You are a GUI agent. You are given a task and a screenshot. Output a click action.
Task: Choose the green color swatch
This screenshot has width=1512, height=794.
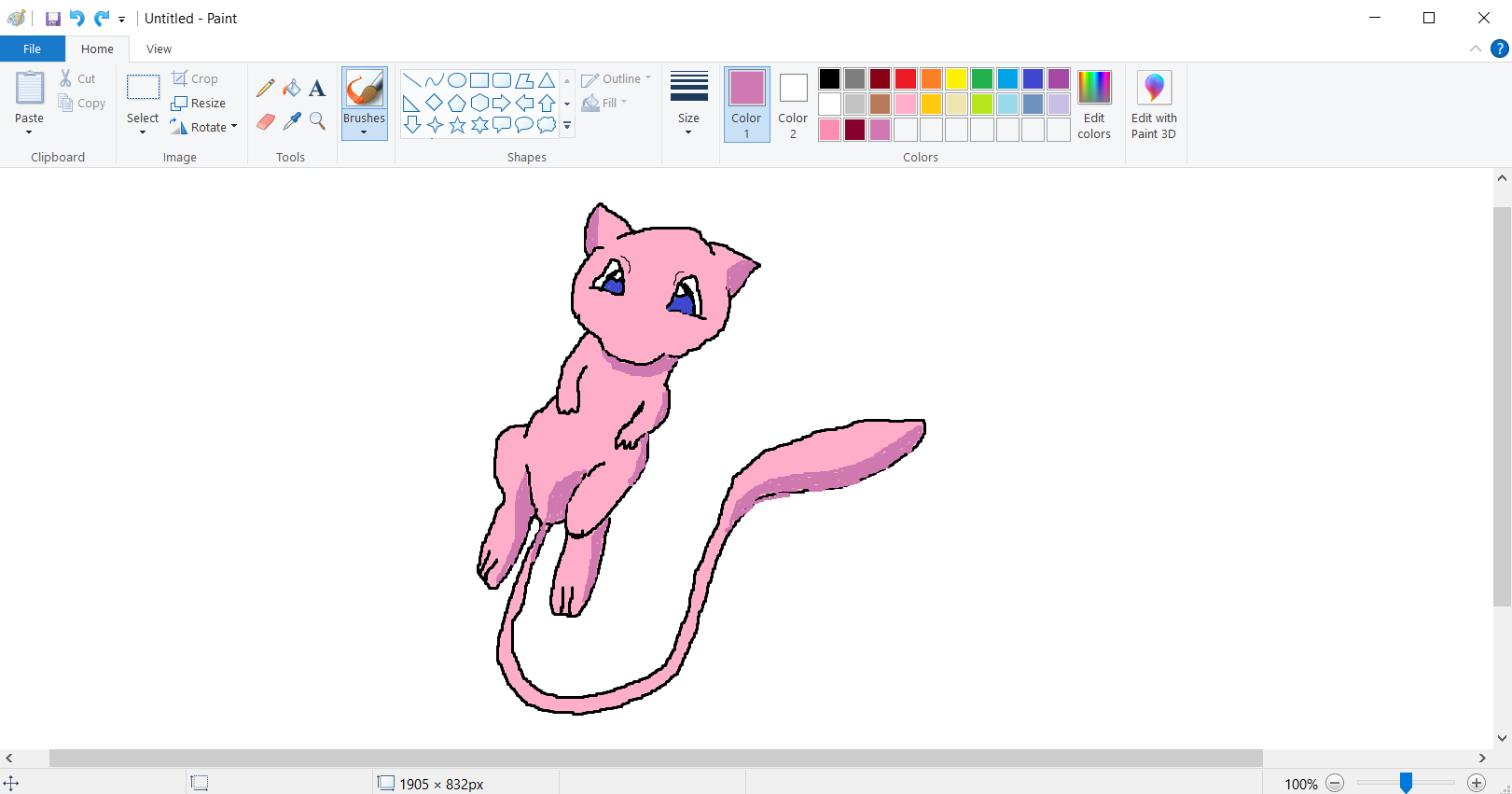pos(982,78)
